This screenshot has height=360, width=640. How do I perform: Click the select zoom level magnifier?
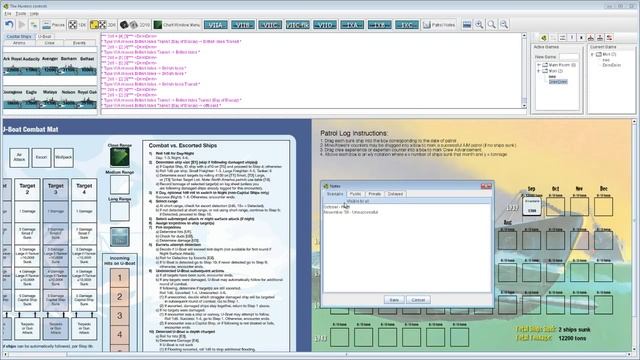coord(492,25)
